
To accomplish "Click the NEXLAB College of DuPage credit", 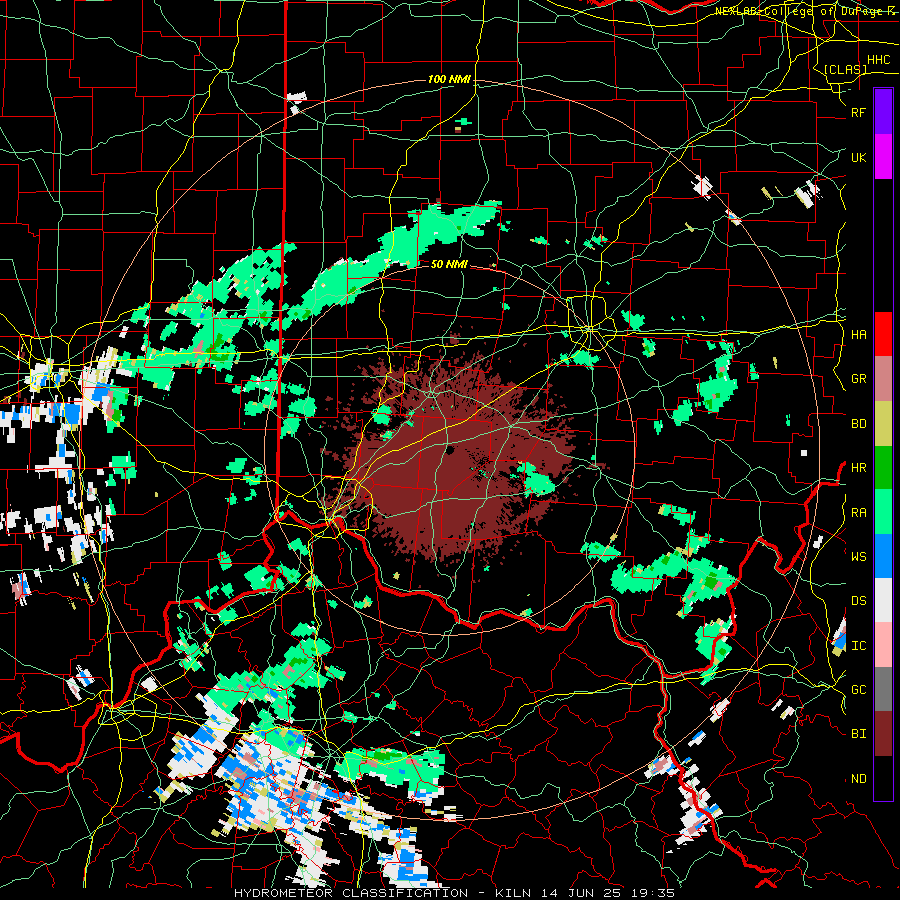I will 804,11.
